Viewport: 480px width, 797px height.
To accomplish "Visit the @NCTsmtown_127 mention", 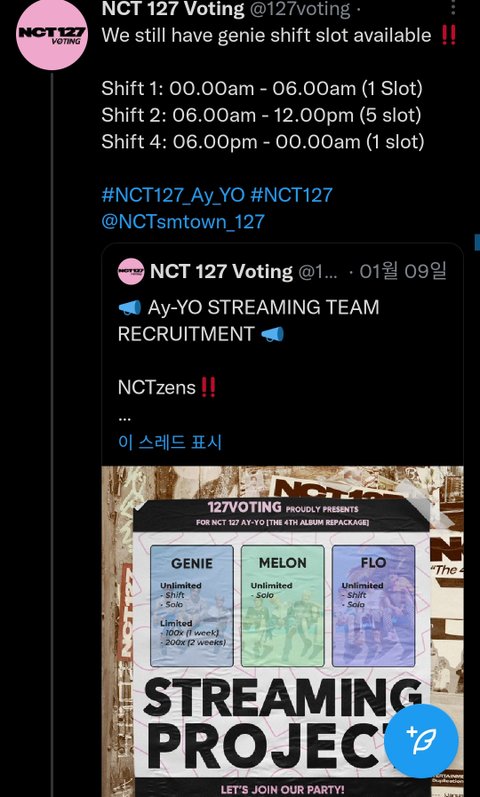I will point(183,222).
